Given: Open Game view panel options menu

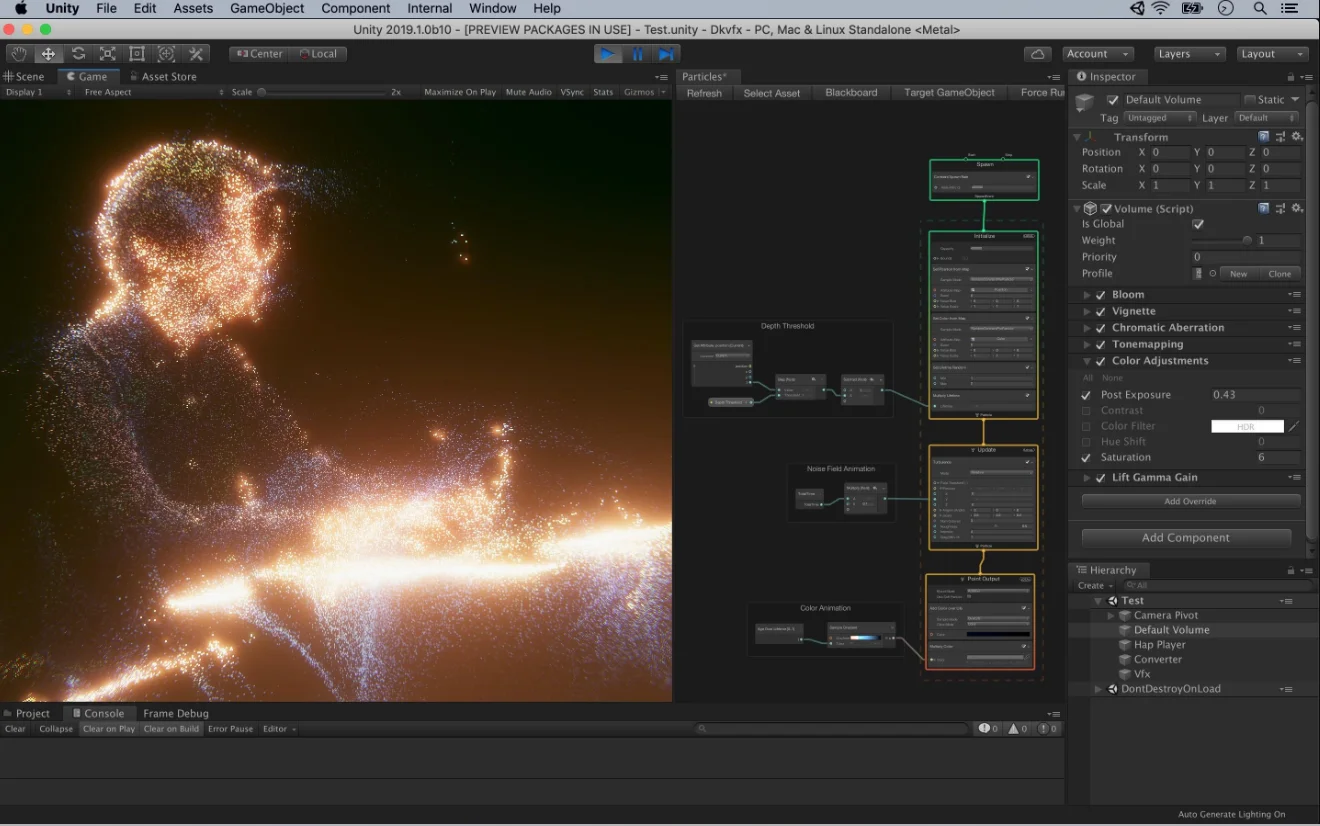Looking at the screenshot, I should 661,77.
